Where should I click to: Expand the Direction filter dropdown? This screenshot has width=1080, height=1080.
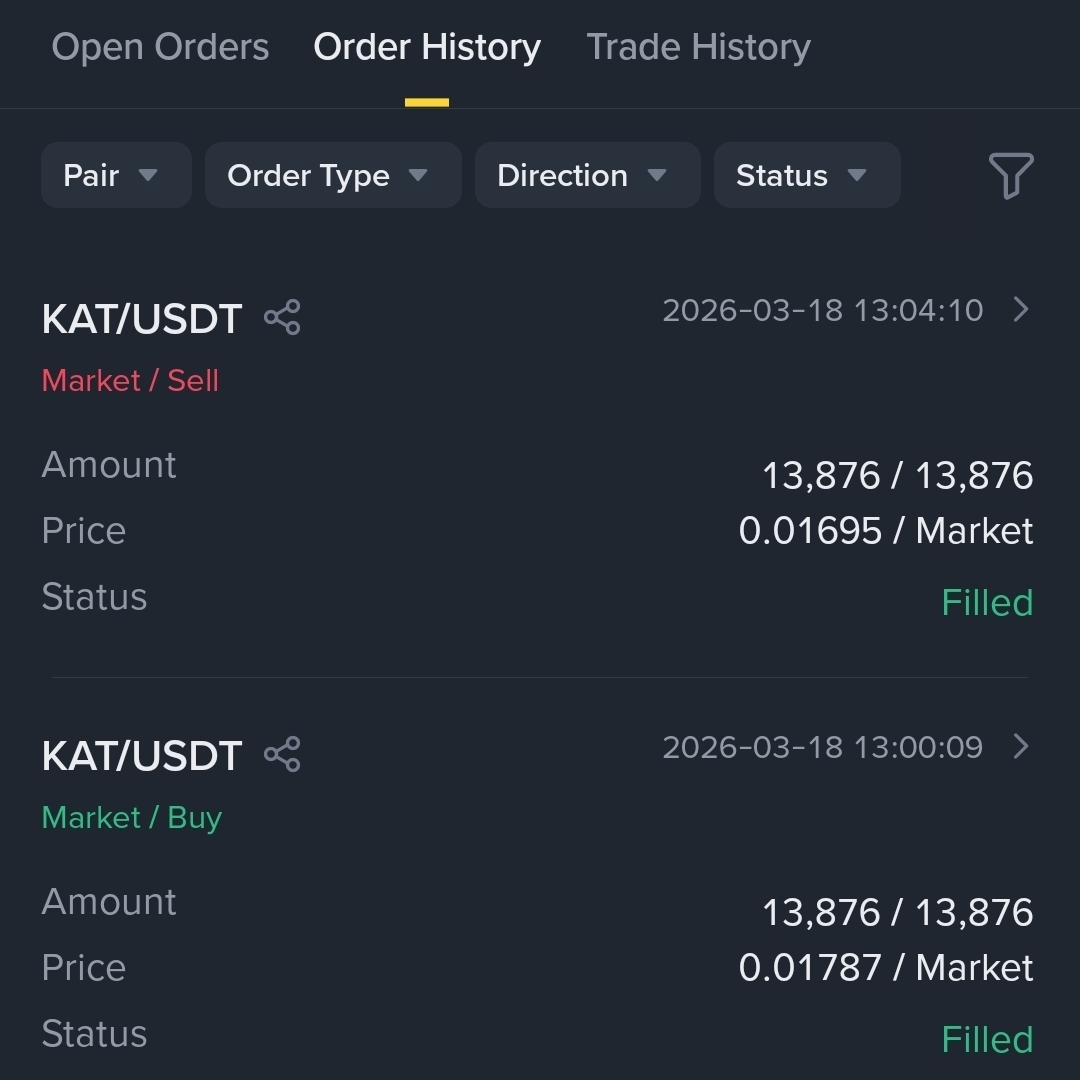tap(588, 175)
